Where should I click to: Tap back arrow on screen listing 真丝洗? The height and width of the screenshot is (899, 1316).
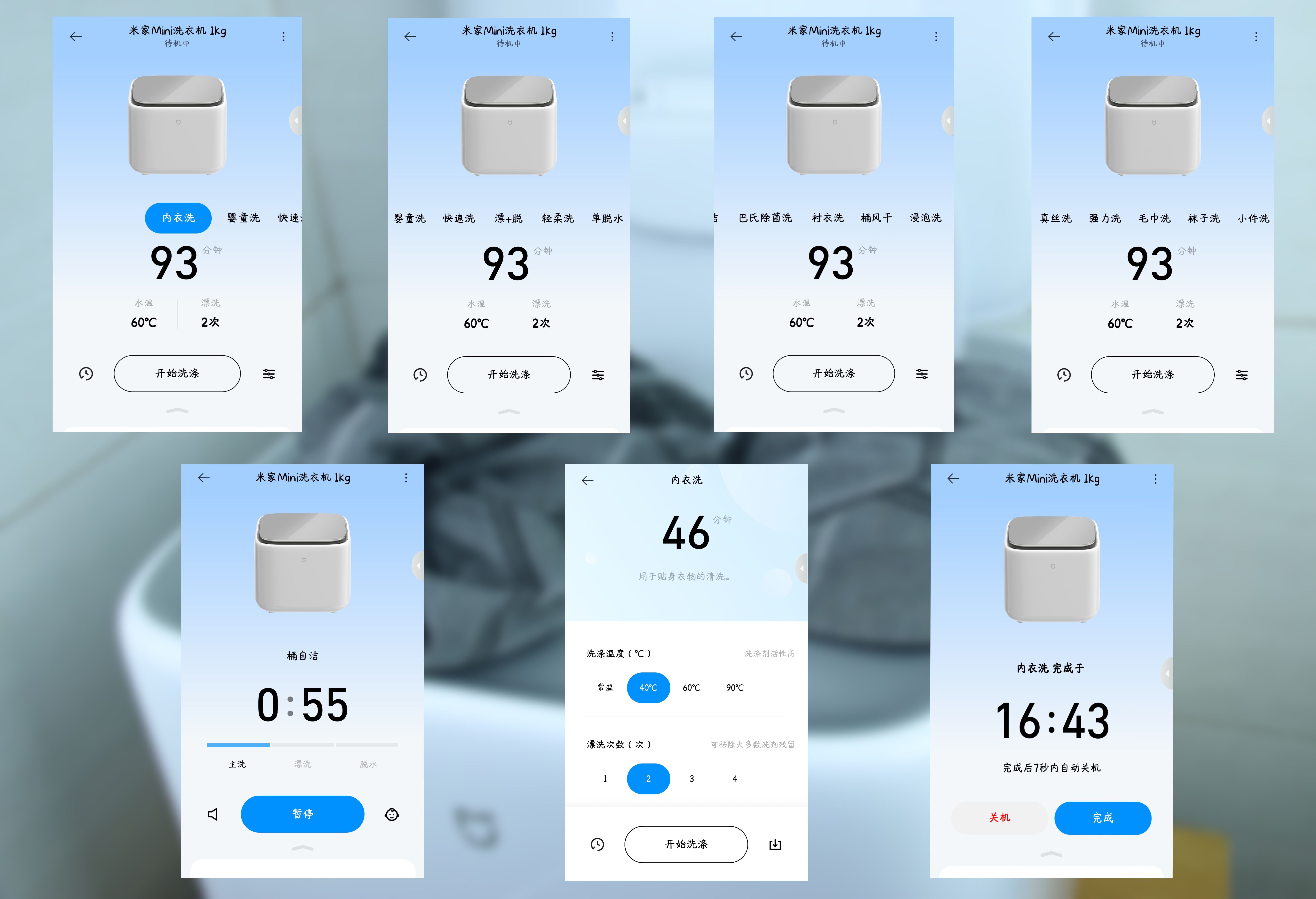[1054, 37]
